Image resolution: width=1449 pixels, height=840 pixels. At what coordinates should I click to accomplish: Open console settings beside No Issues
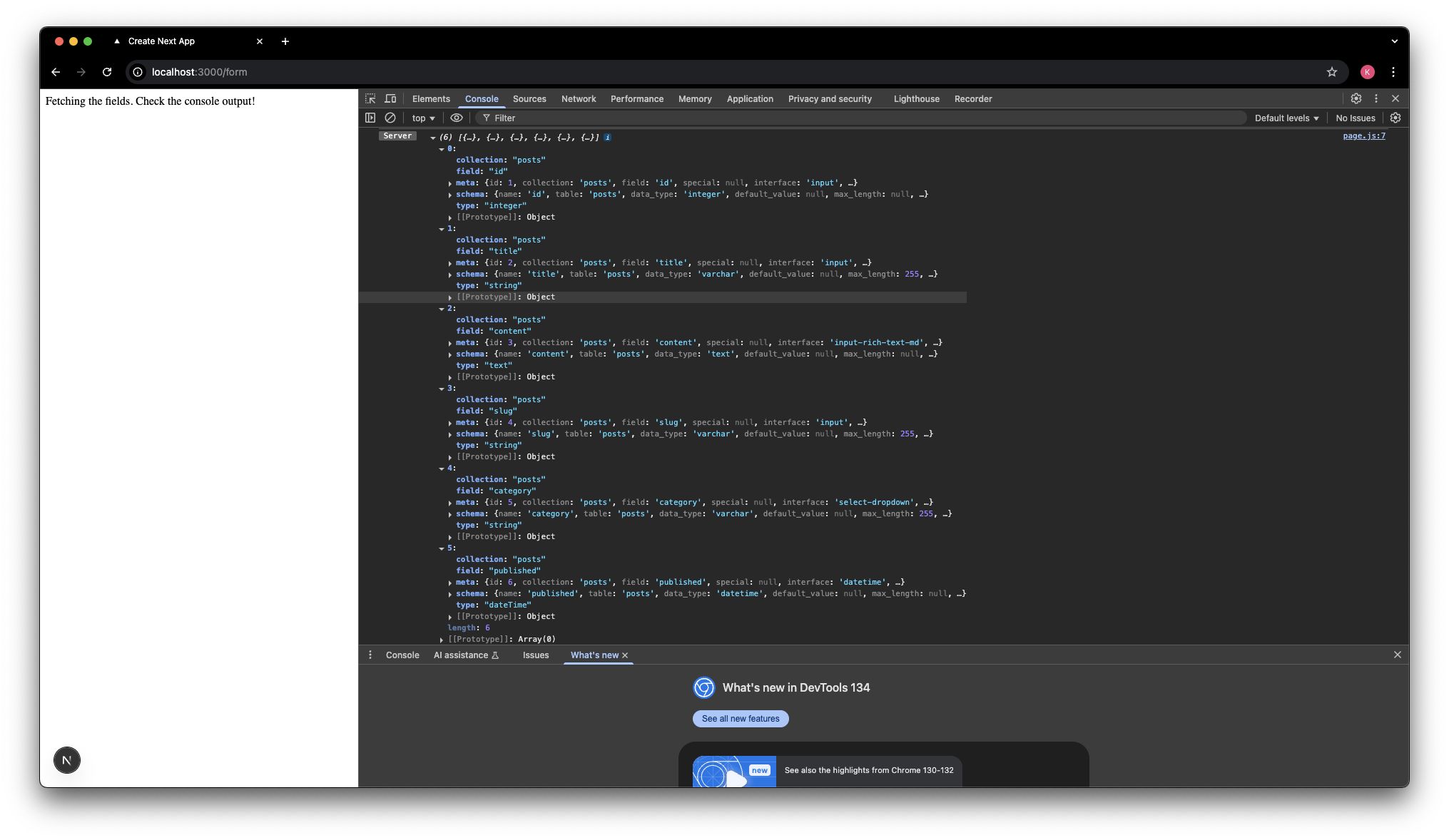1395,118
